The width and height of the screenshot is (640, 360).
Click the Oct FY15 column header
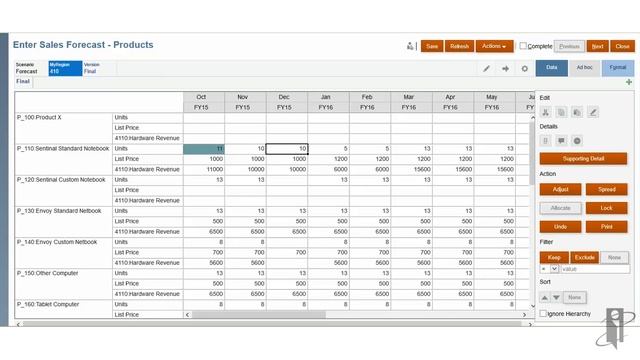tap(204, 102)
